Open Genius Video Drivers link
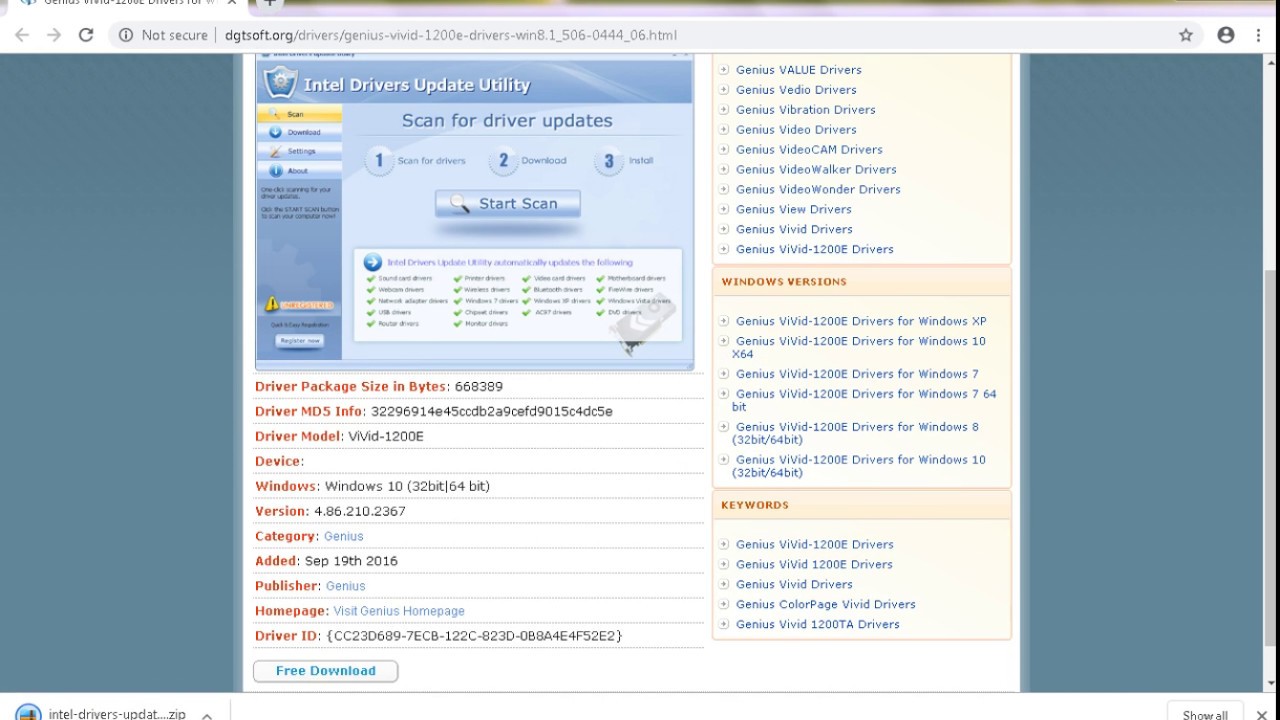 click(796, 130)
